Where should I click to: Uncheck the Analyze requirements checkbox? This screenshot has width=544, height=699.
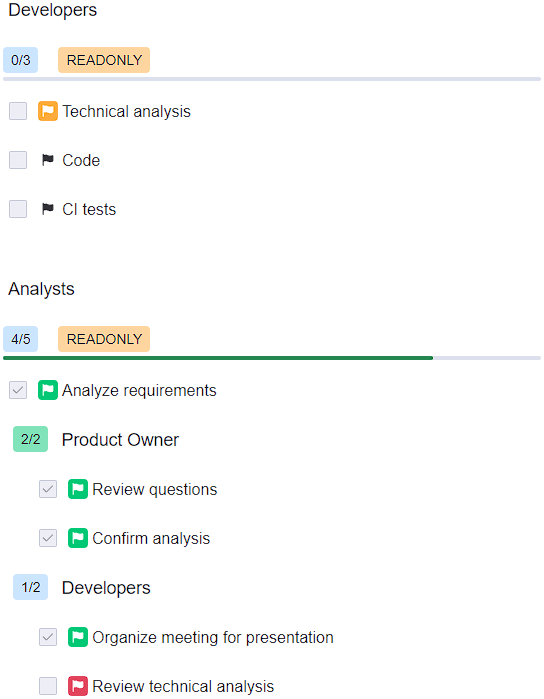tap(18, 390)
